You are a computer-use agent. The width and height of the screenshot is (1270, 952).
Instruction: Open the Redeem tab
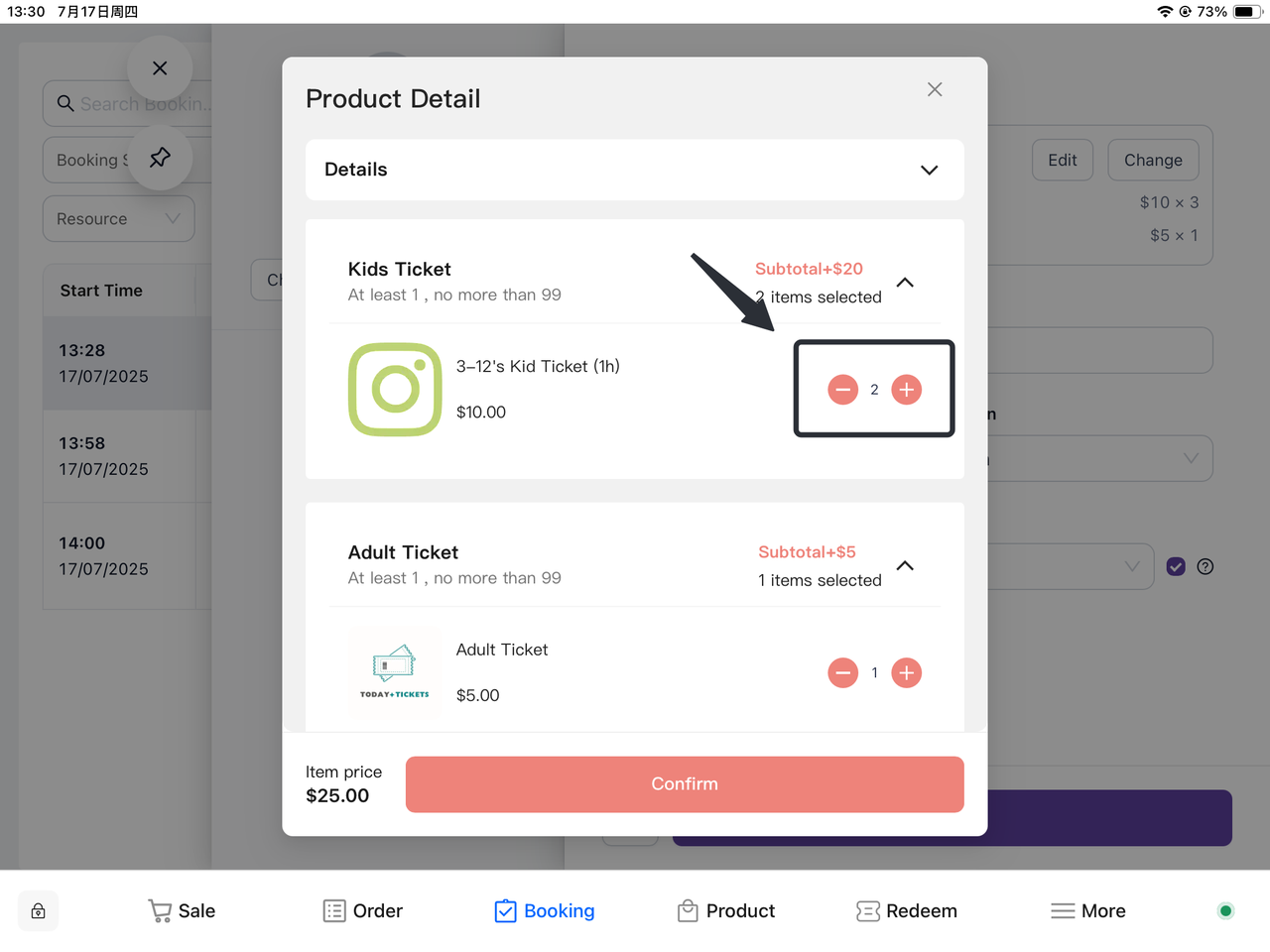tap(907, 911)
